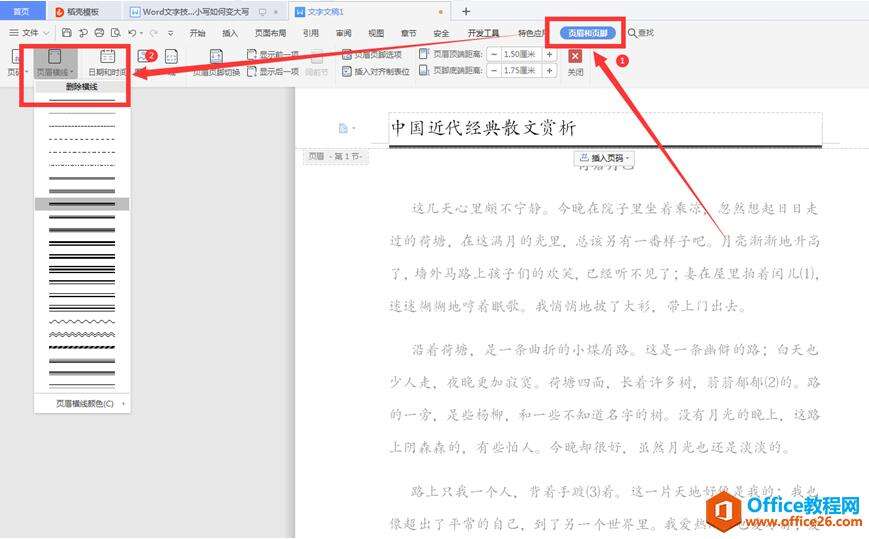Choose the wavy line style in list
The width and height of the screenshot is (869, 539).
pyautogui.click(x=82, y=322)
